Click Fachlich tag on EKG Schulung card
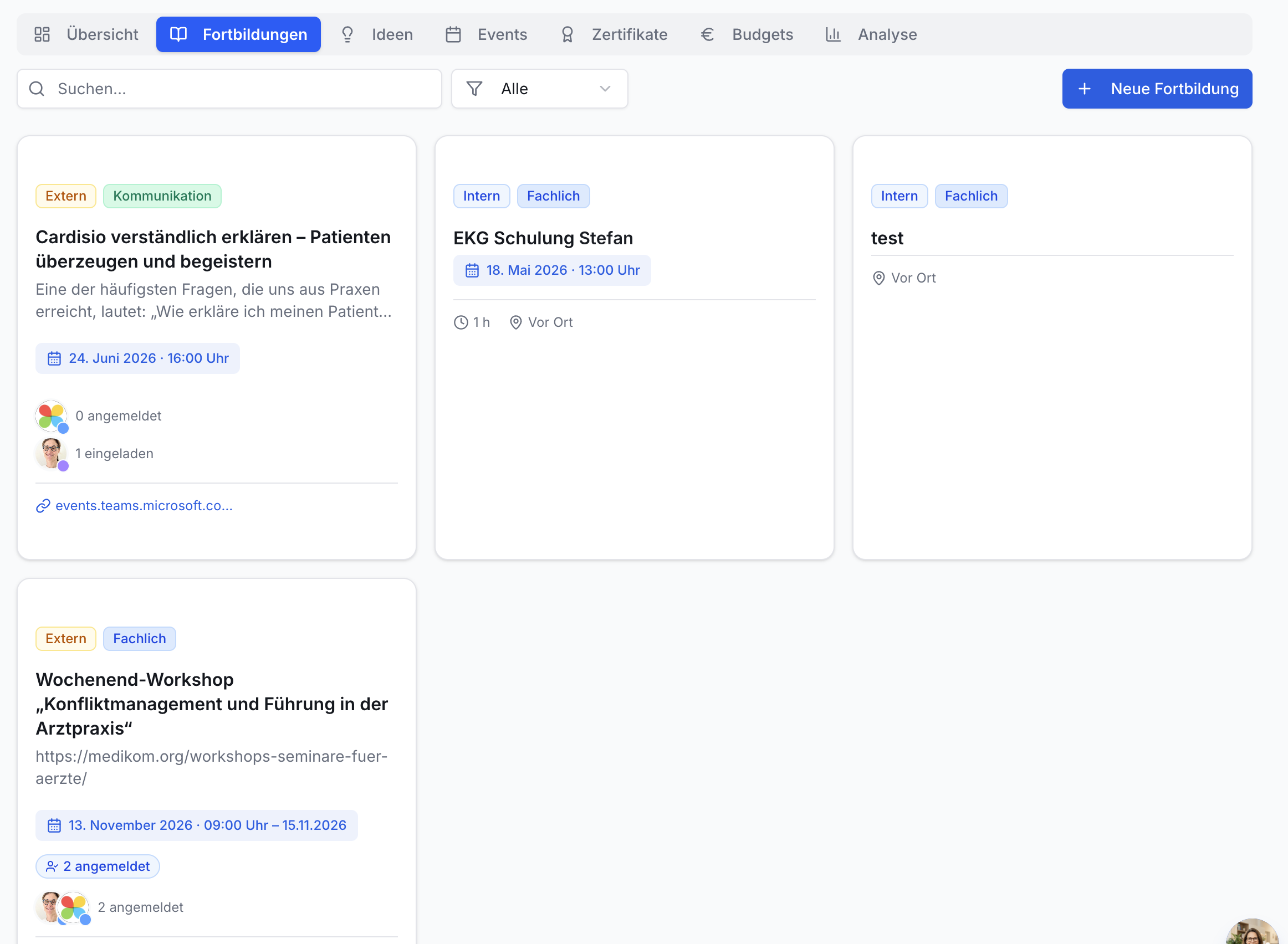 point(554,196)
